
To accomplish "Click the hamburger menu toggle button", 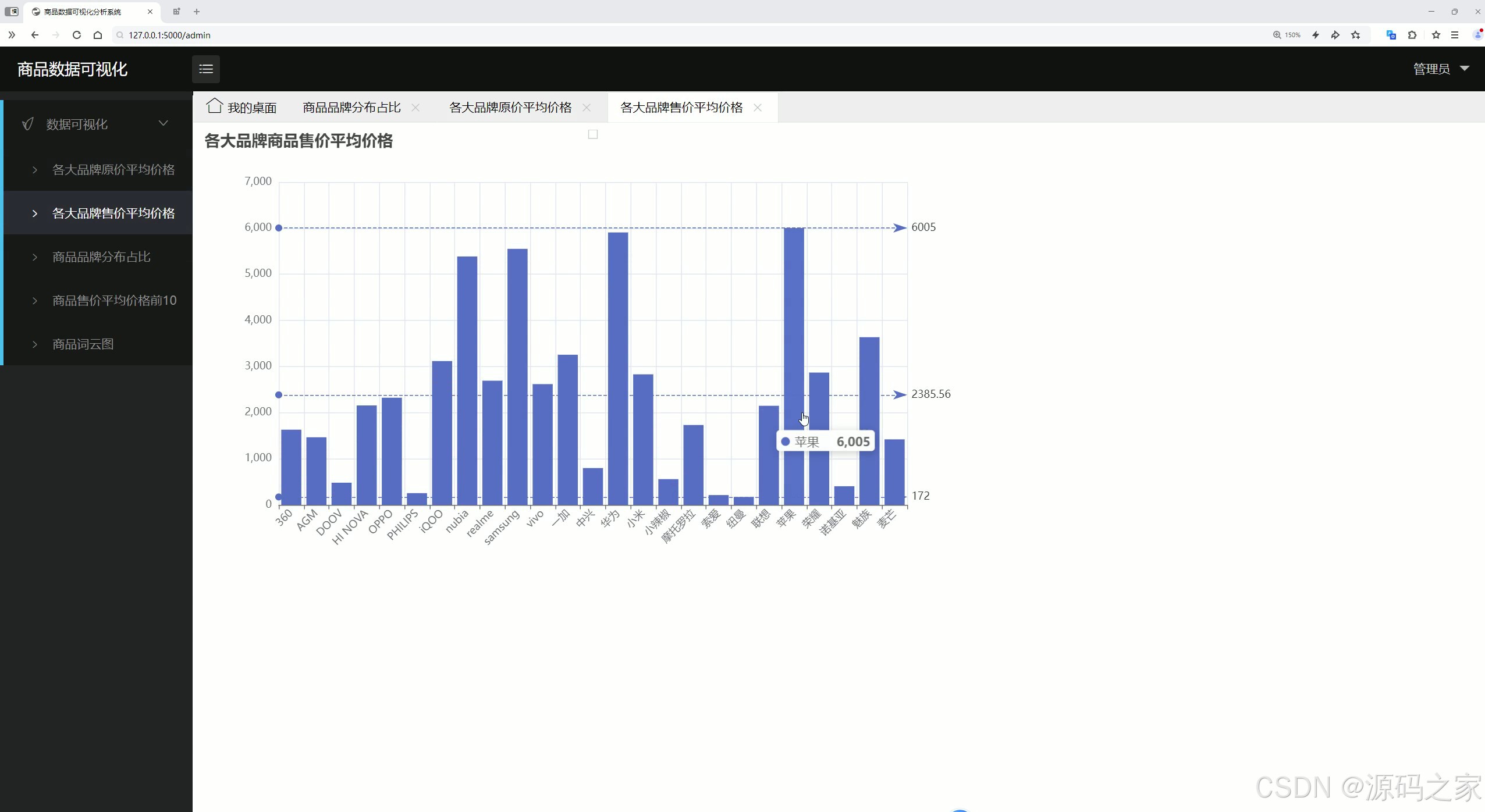I will pos(206,69).
